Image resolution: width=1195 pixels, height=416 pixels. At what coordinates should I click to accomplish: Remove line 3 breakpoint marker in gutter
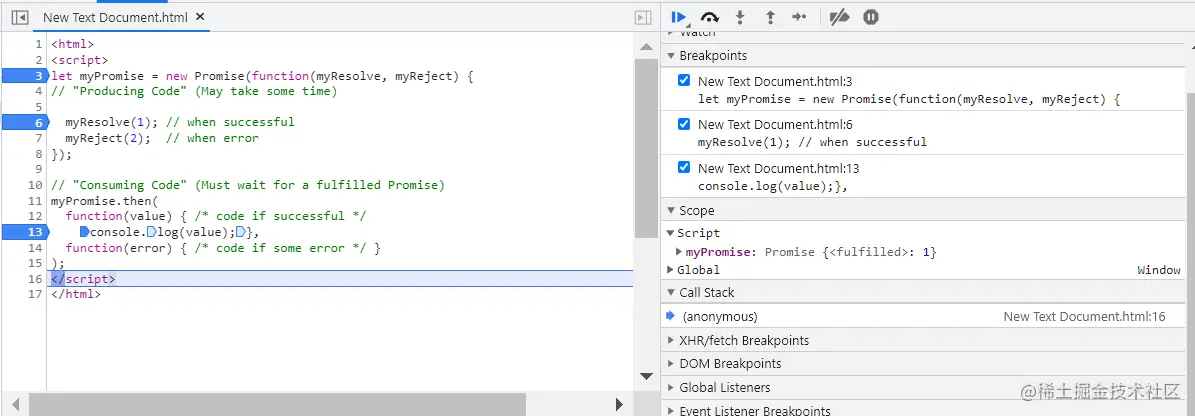(25, 75)
